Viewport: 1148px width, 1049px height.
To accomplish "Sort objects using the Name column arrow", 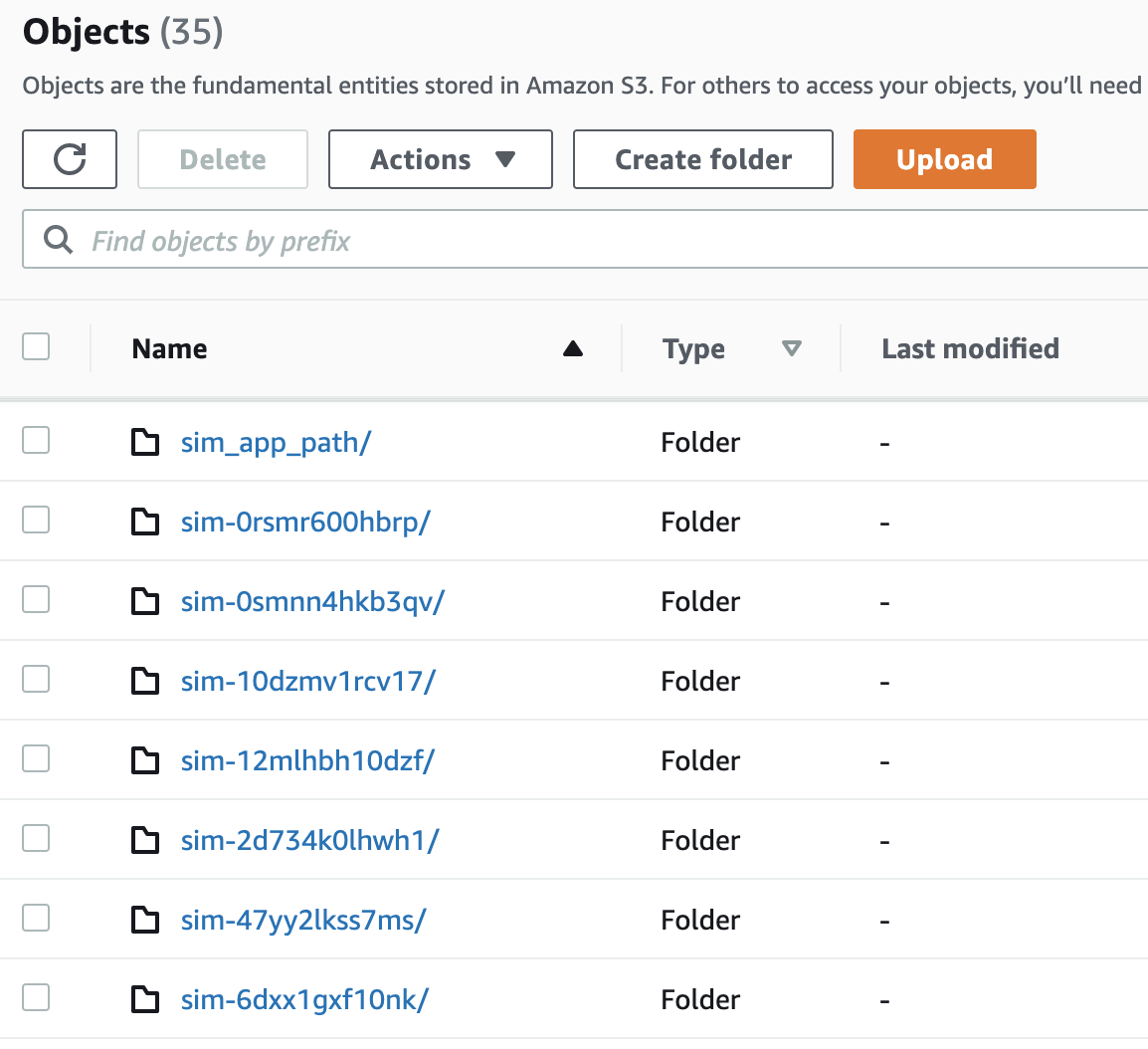I will tap(573, 348).
